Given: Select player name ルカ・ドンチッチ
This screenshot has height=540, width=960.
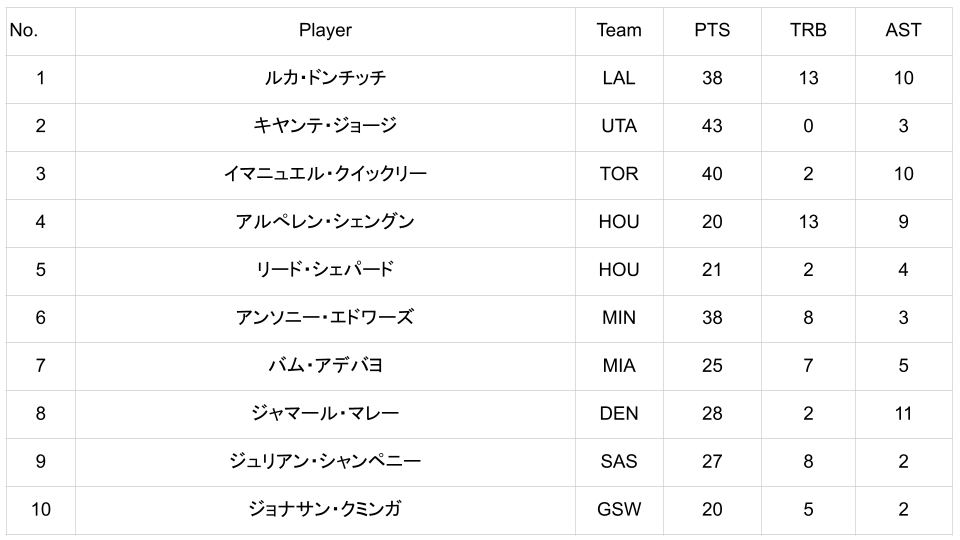Looking at the screenshot, I should click(x=325, y=78).
